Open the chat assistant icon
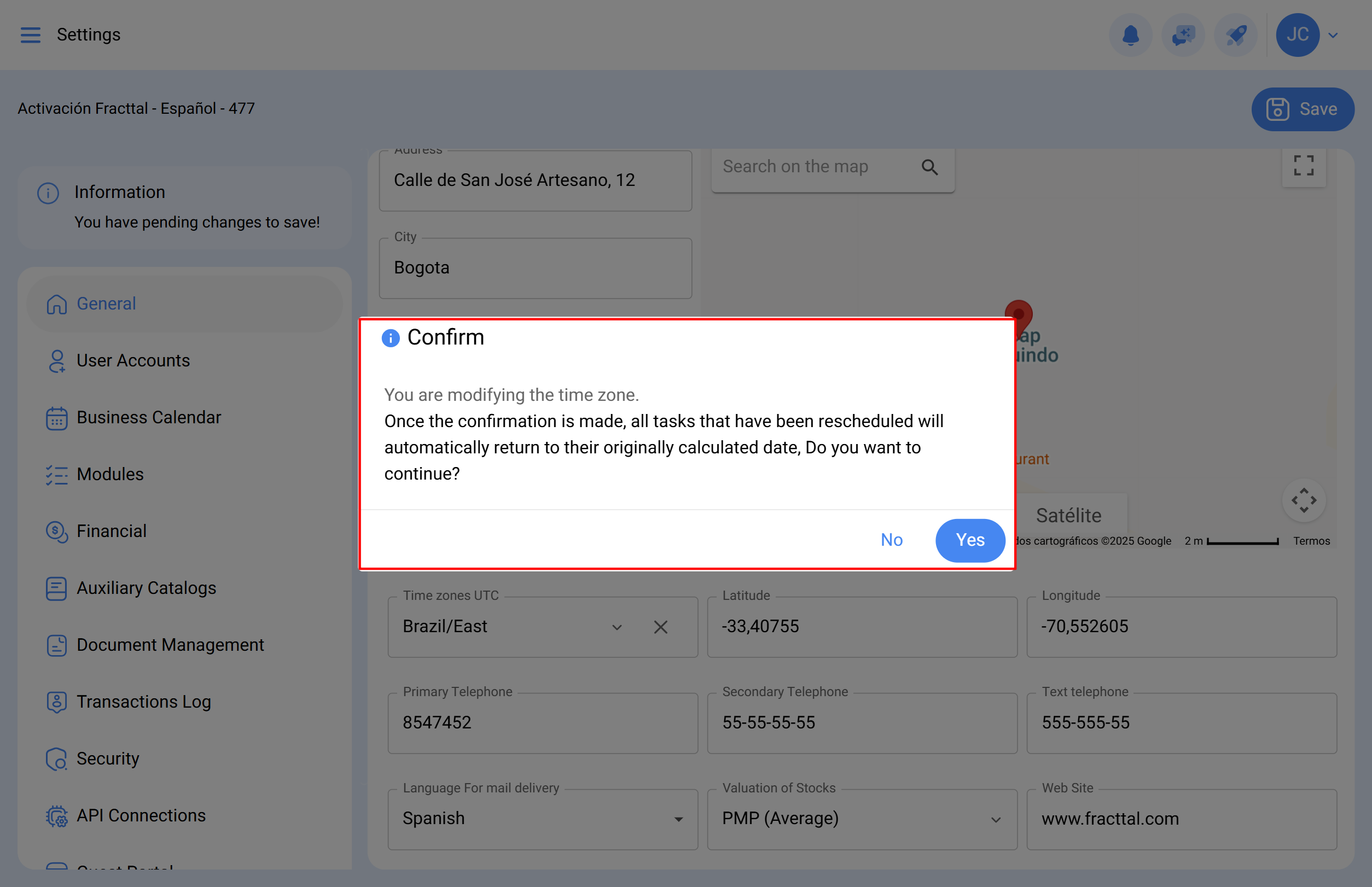This screenshot has height=887, width=1372. 1183,34
